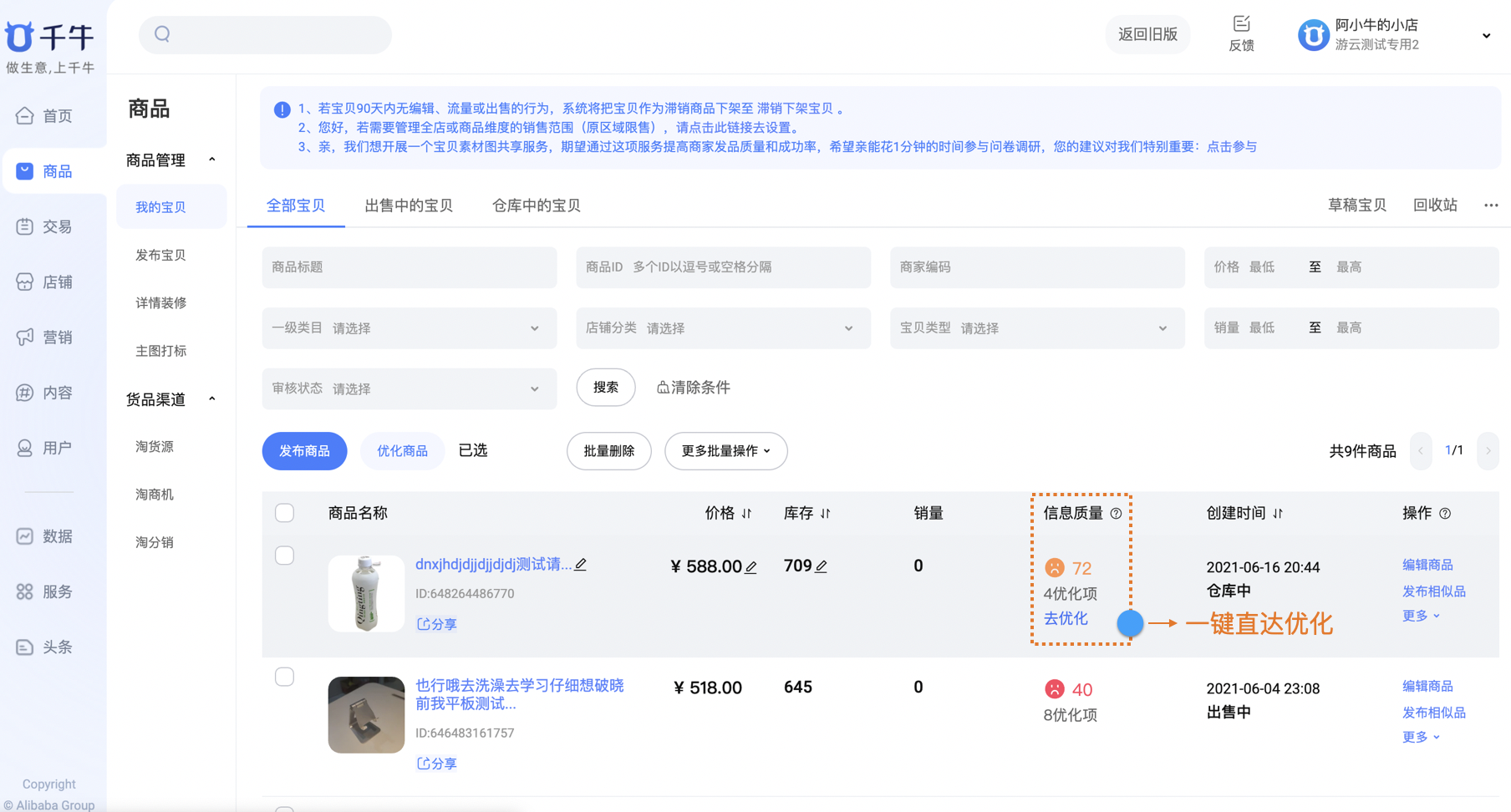Viewport: 1511px width, 812px height.
Task: Click the 交易 sidebar icon
Action: click(x=25, y=226)
